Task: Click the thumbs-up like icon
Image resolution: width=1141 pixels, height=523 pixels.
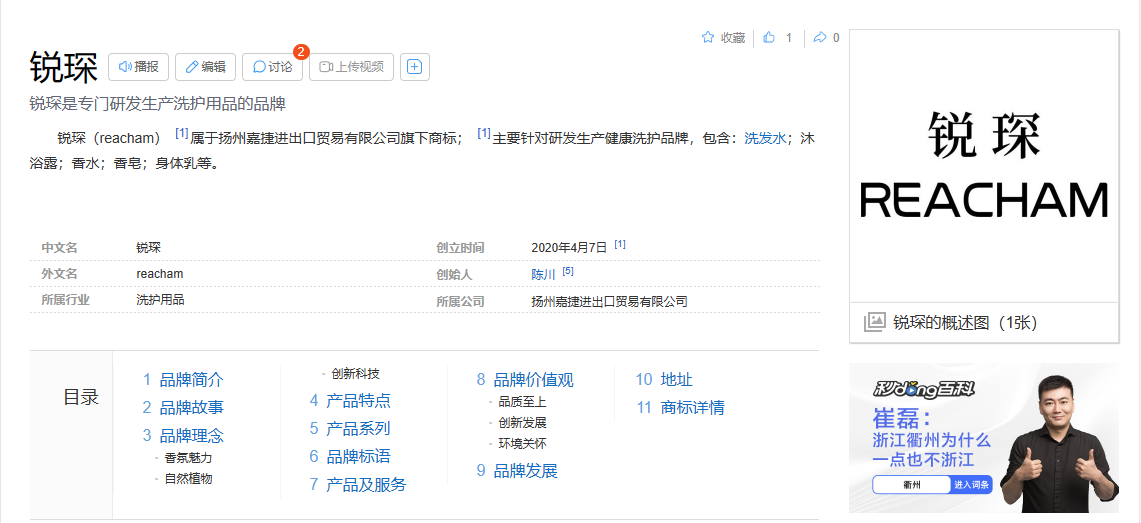Action: [769, 37]
